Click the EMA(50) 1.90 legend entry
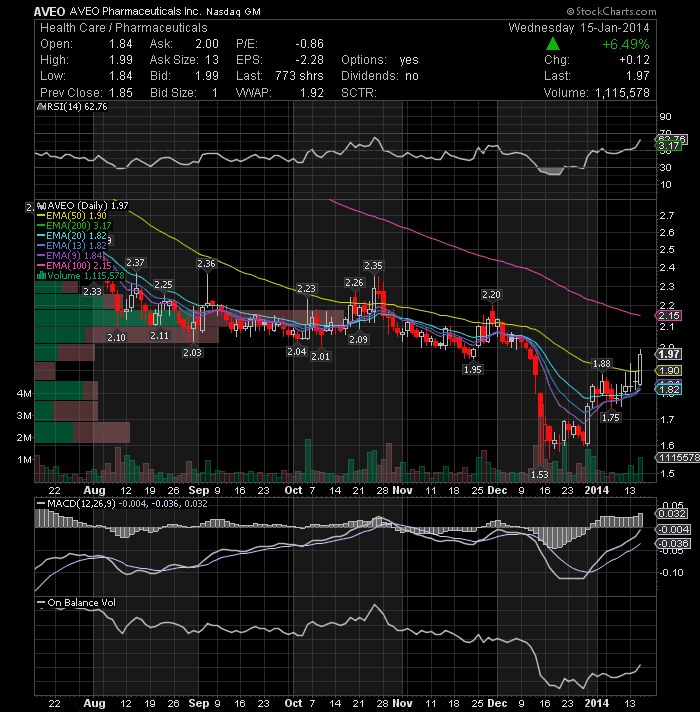 72,216
